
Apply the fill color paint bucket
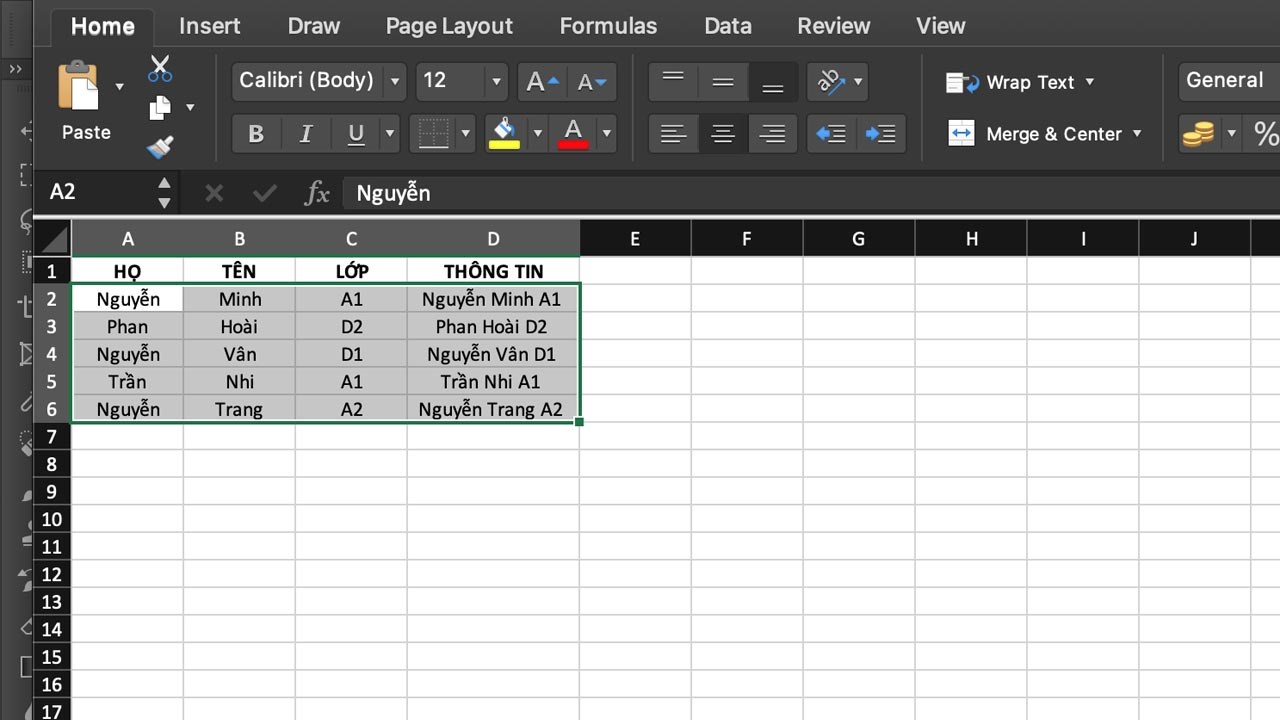(505, 133)
